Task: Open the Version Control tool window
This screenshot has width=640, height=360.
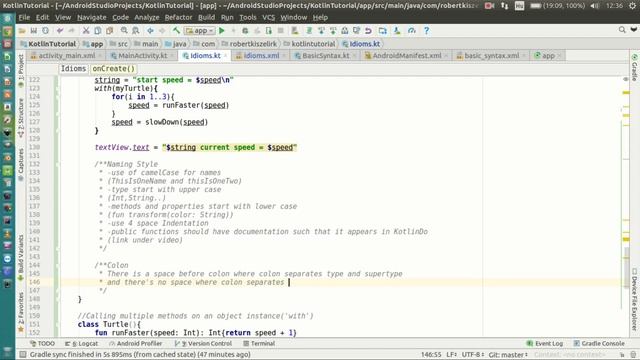Action: [x=203, y=344]
